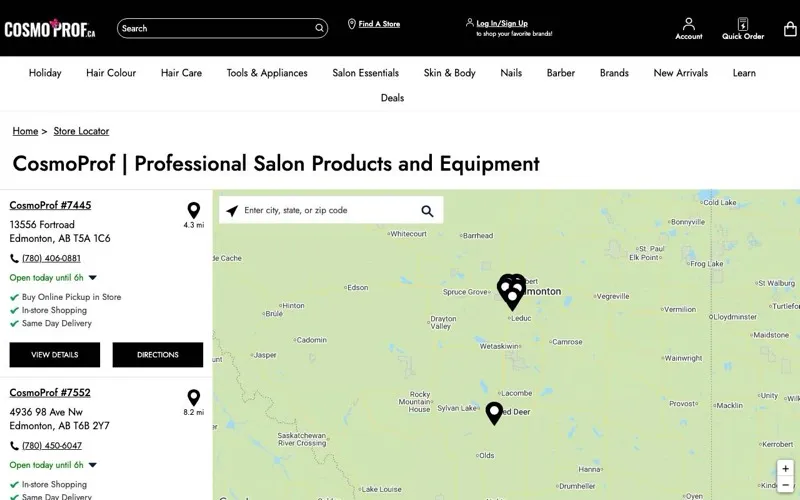Click the Store Locator breadcrumb
Image resolution: width=800 pixels, height=500 pixels.
(x=81, y=131)
